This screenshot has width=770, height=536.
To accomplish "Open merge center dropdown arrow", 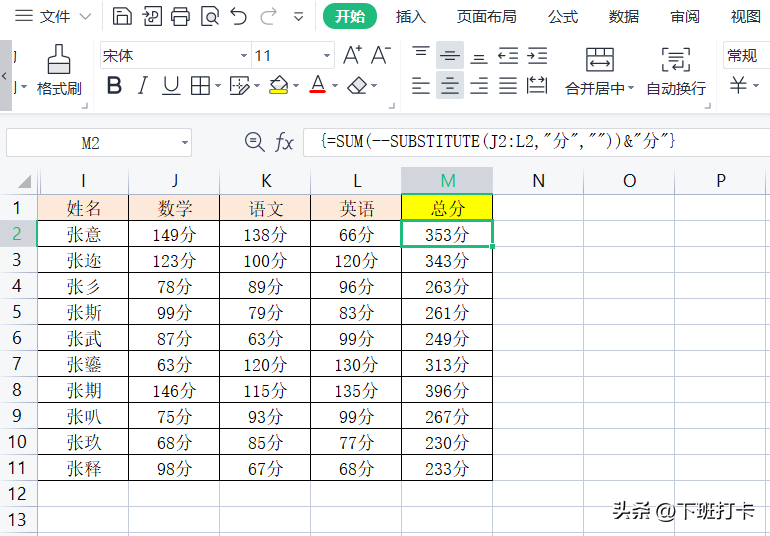I will coord(631,88).
